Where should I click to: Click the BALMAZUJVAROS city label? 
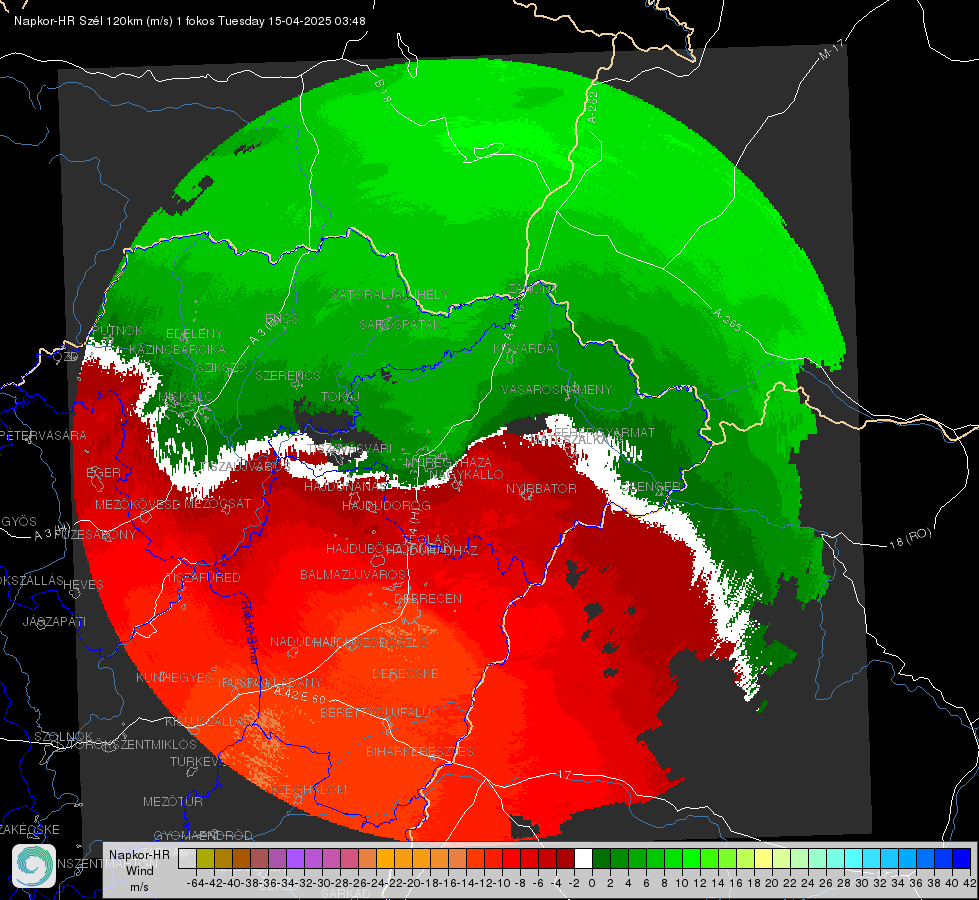tap(353, 574)
